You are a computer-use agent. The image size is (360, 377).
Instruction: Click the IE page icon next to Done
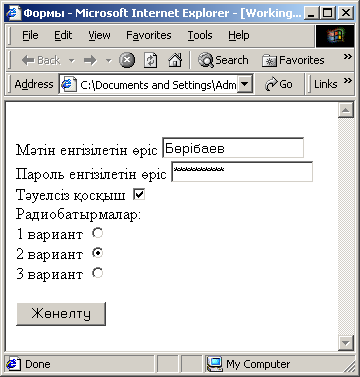(14, 364)
